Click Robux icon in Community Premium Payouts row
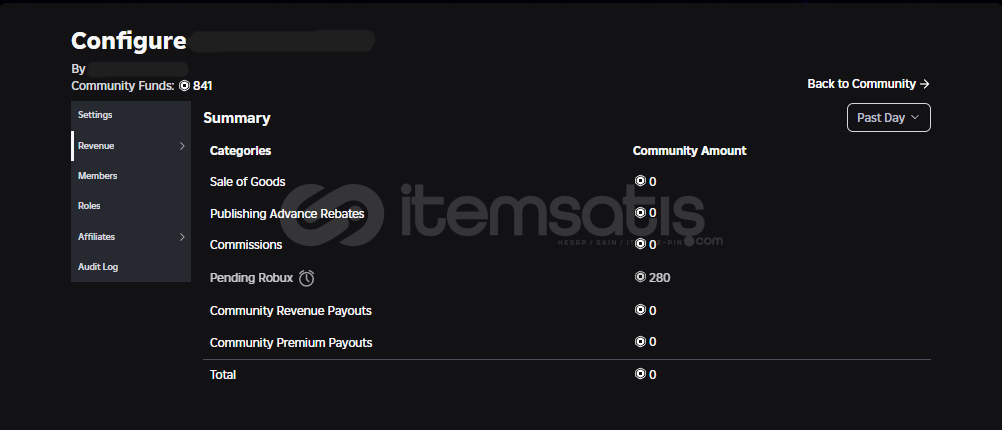 (640, 342)
